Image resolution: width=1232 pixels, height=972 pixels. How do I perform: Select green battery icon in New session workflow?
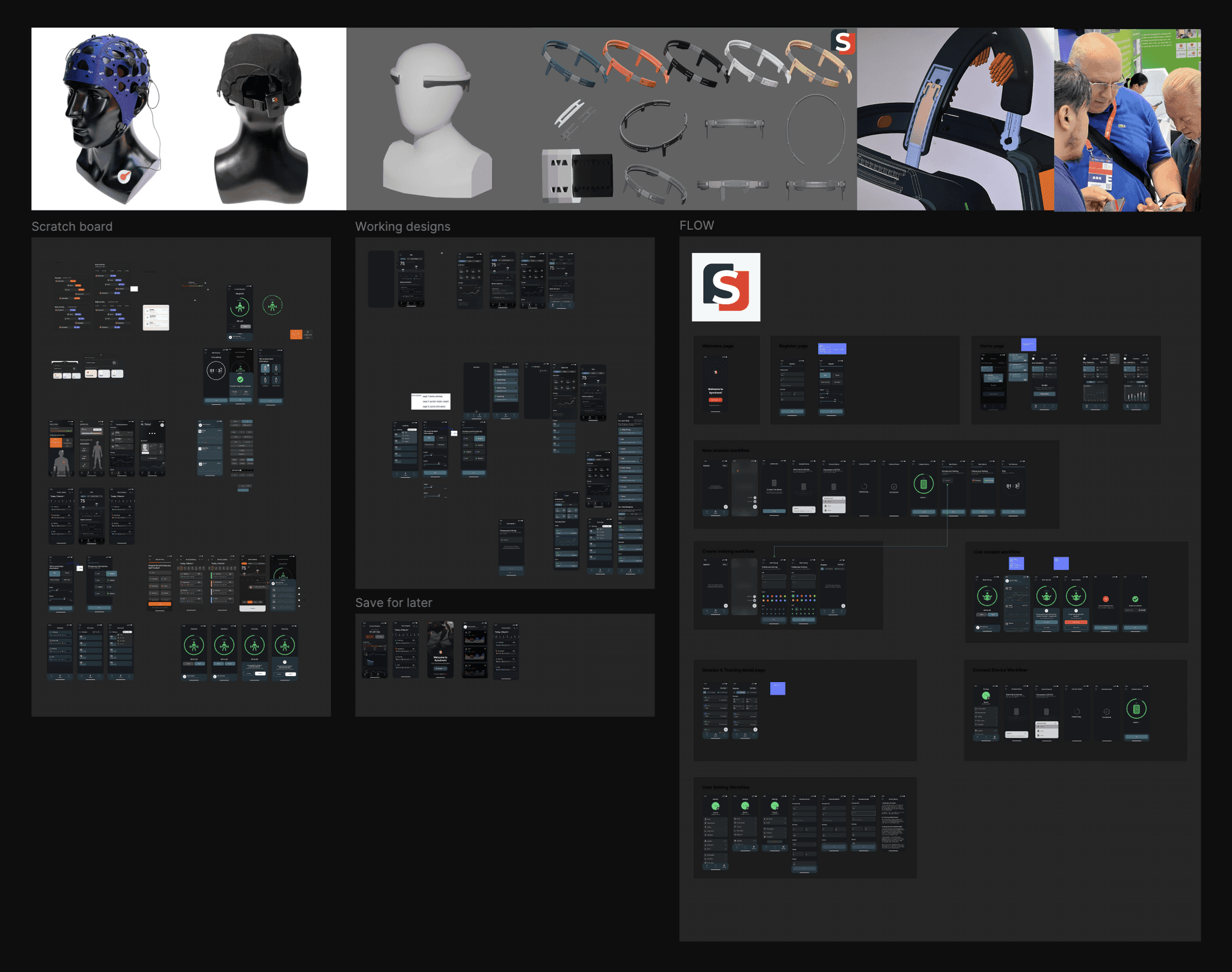[923, 484]
